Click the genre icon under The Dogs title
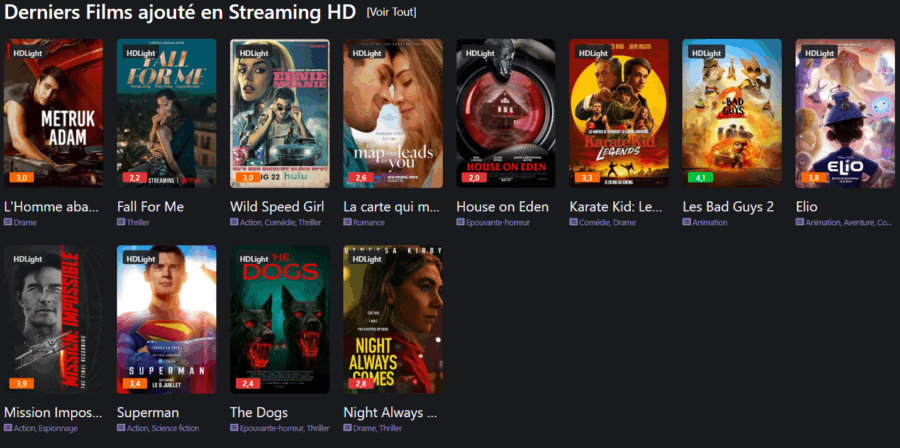The image size is (900, 448). click(234, 428)
